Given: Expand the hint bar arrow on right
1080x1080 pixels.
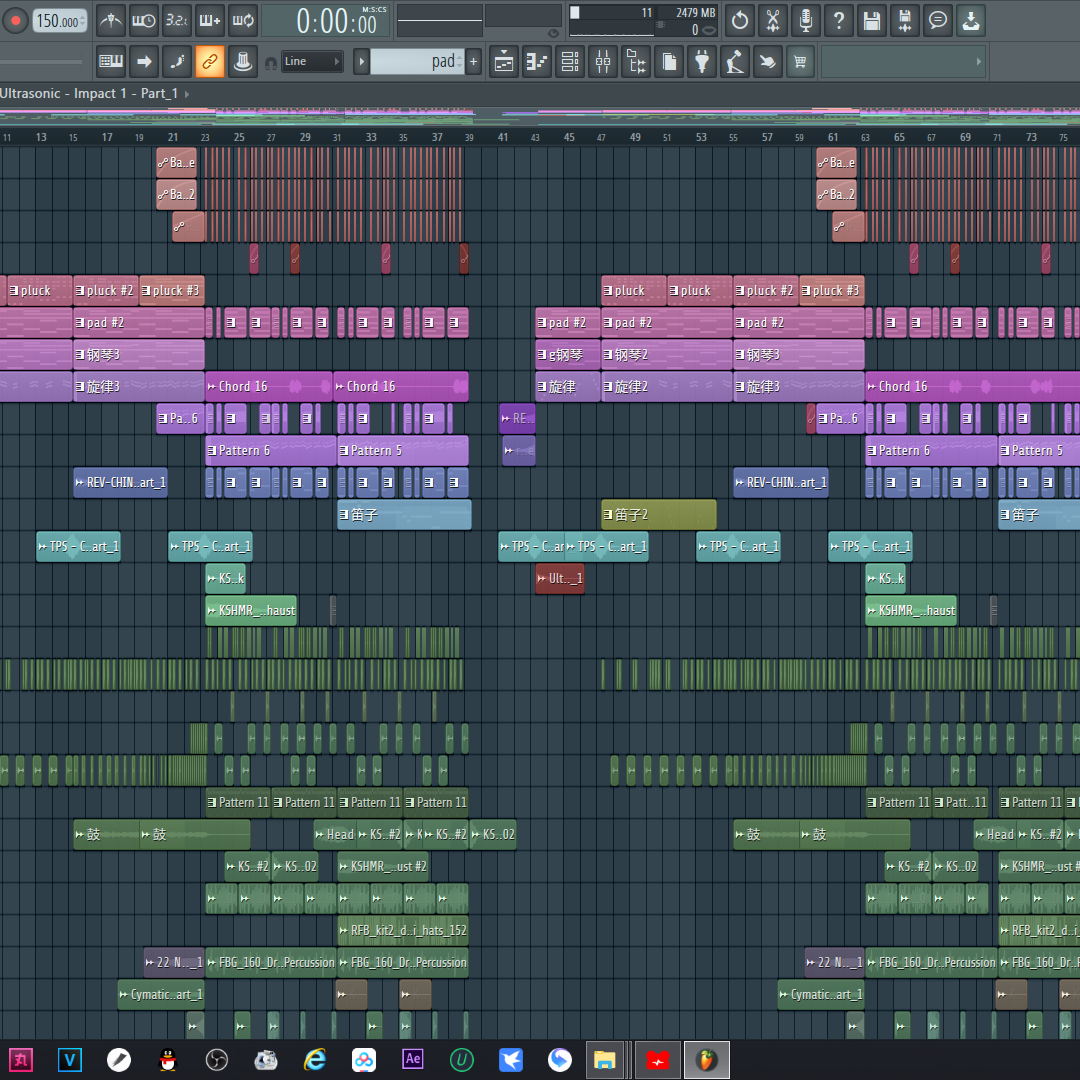Looking at the screenshot, I should point(978,62).
